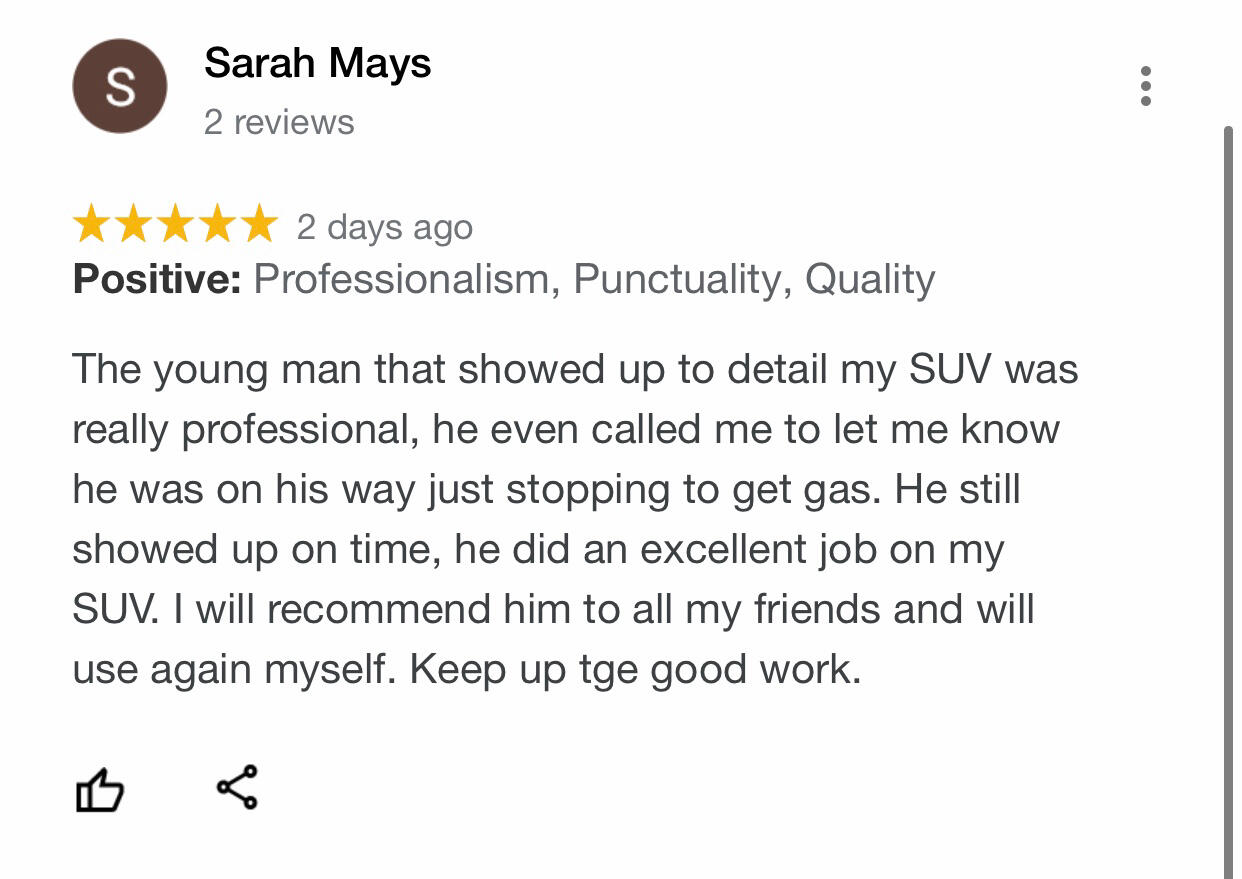Select the fifth yellow rating star
The image size is (1242, 879).
click(x=257, y=225)
